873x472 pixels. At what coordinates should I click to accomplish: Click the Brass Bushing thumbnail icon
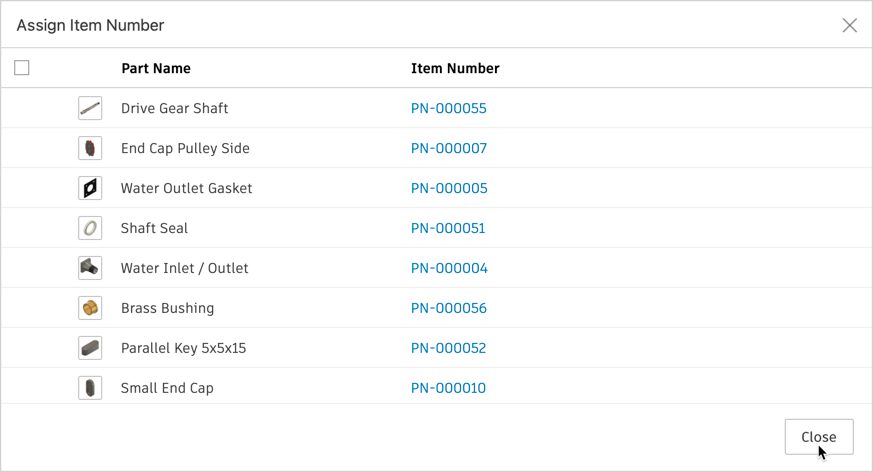[x=90, y=308]
